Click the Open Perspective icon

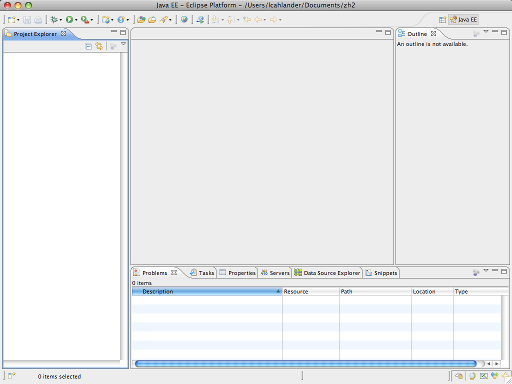coord(442,20)
